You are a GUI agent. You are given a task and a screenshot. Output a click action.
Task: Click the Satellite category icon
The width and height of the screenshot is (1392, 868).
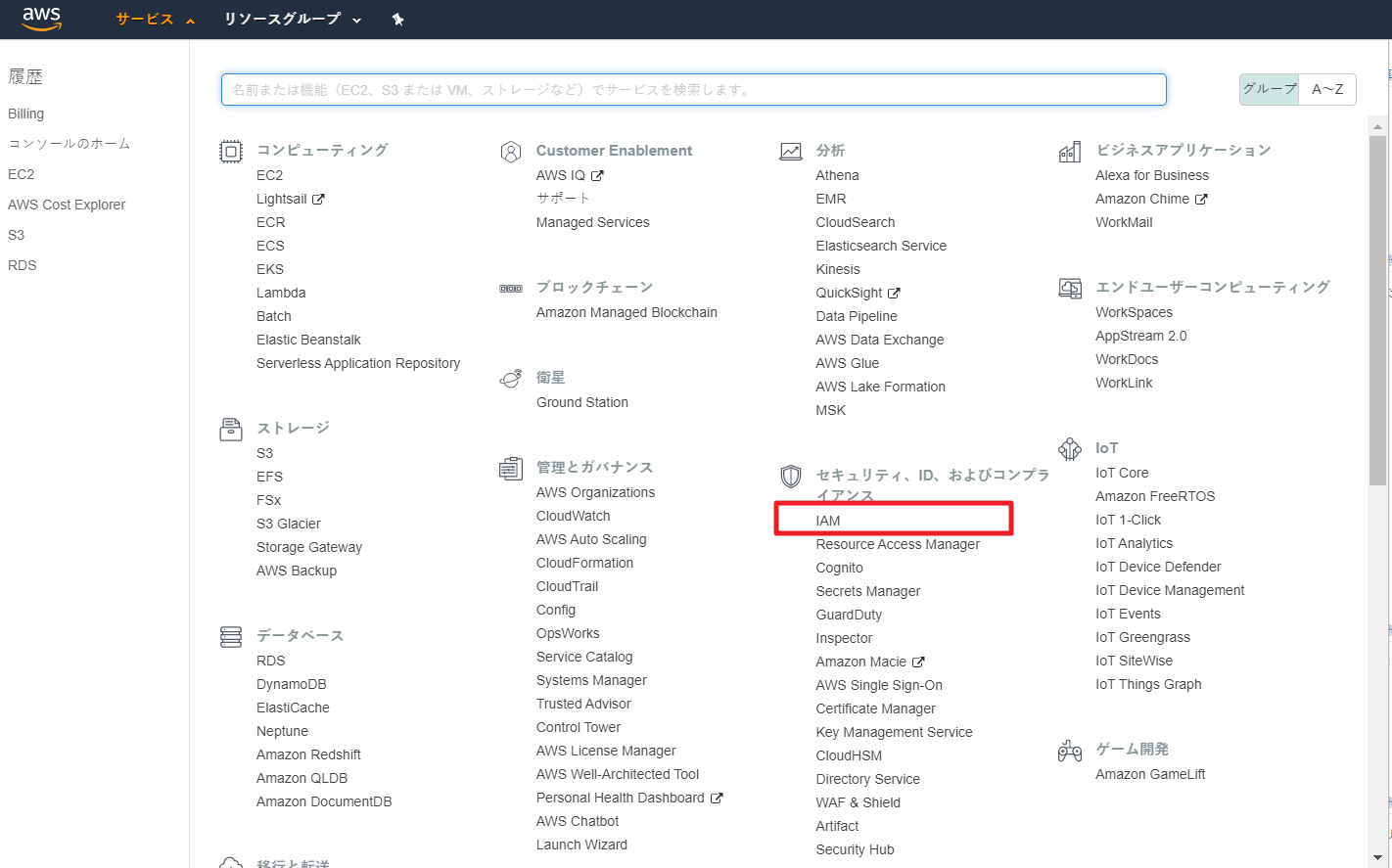tap(510, 379)
